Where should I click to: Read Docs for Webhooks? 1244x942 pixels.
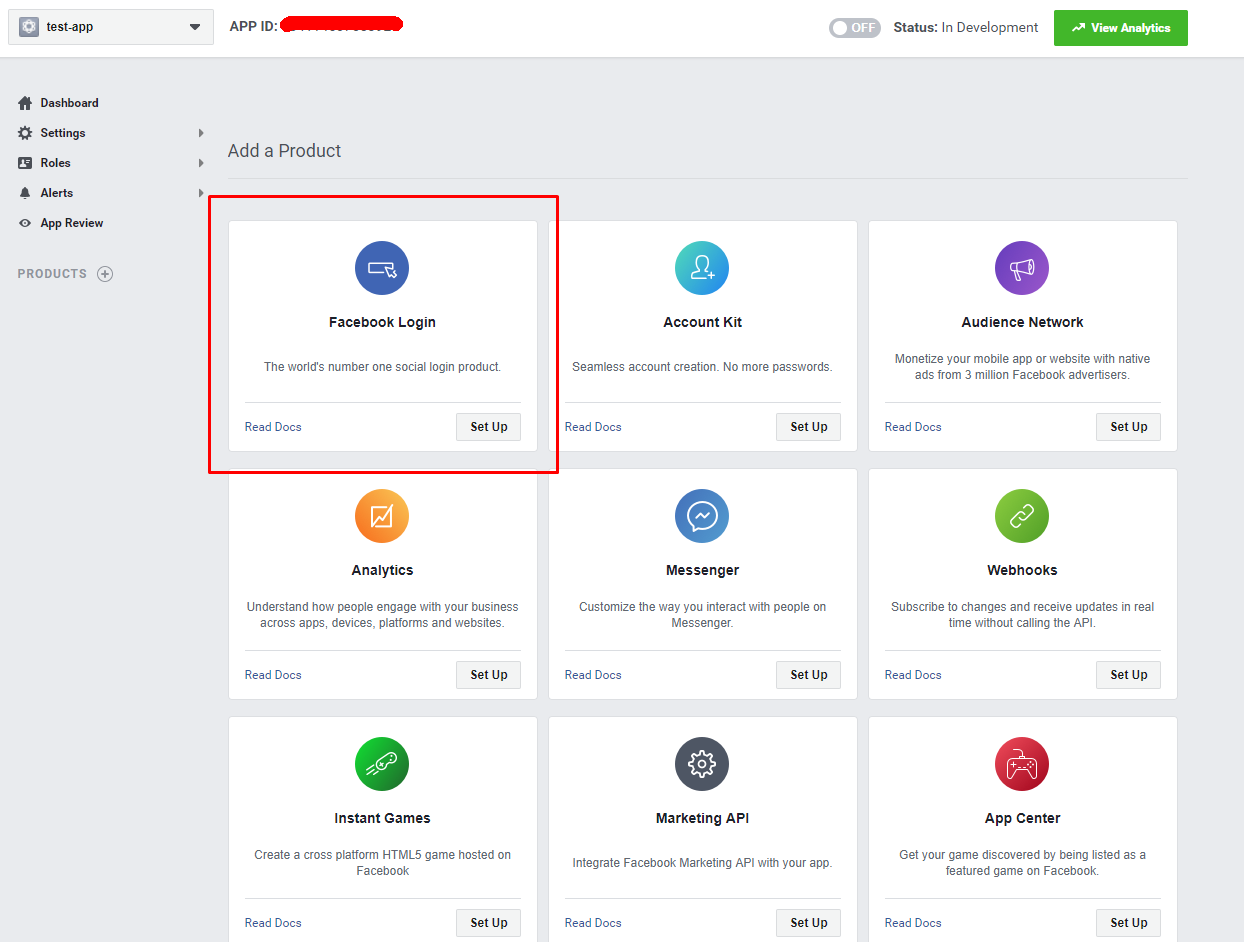913,675
